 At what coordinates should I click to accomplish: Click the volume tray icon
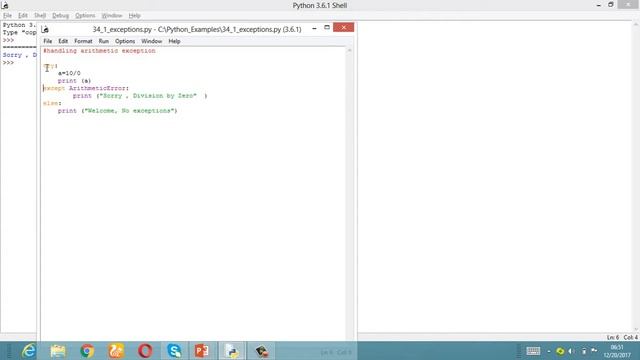tap(571, 351)
